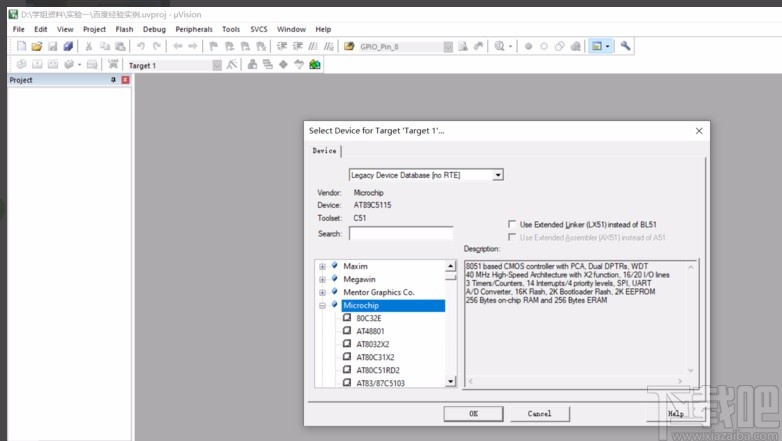Image resolution: width=782 pixels, height=441 pixels.
Task: Open a file with folder icon
Action: tap(36, 46)
